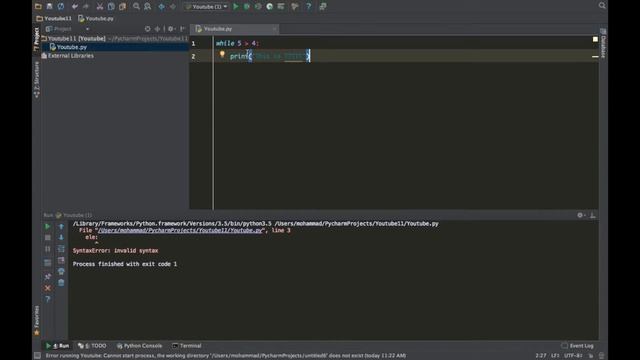
Task: Expand External Libraries in project tree
Action: pyautogui.click(x=67, y=56)
